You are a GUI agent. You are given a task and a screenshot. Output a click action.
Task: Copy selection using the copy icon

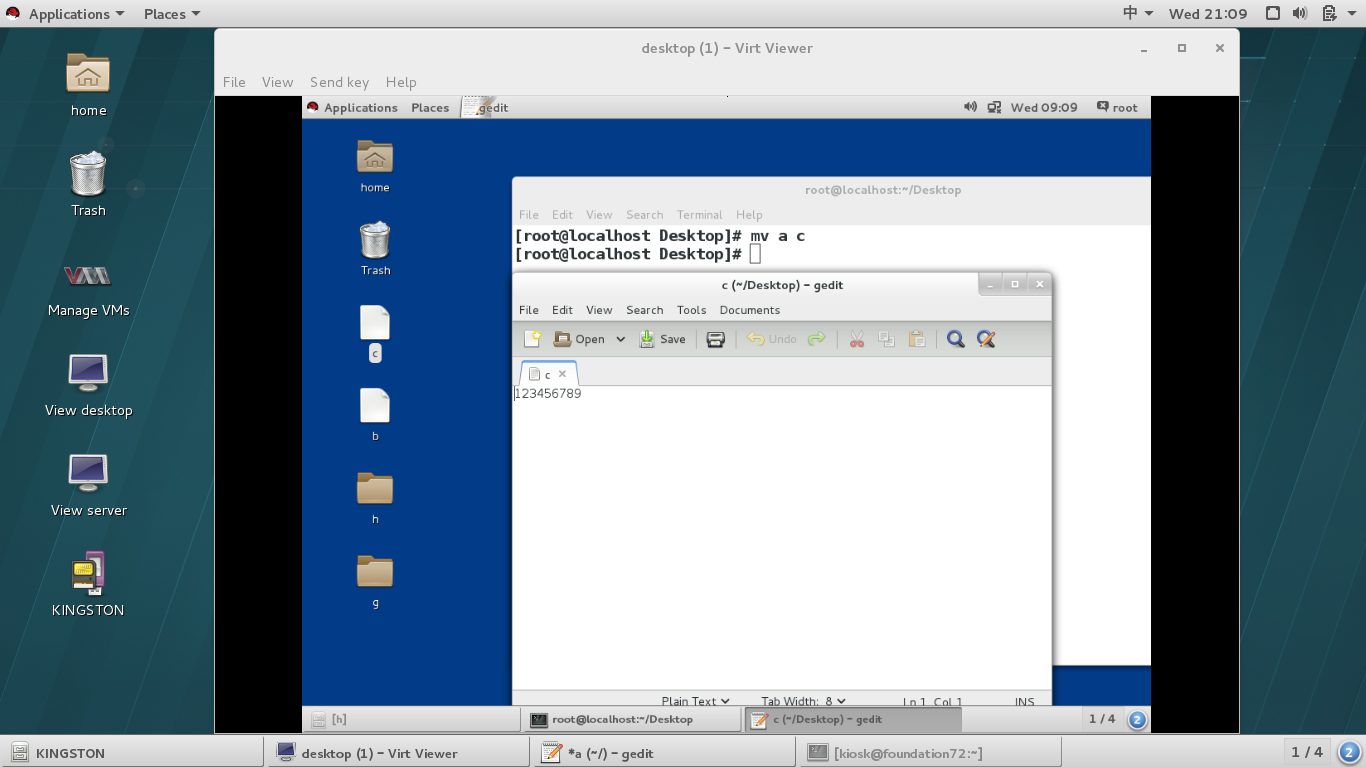[x=886, y=339]
